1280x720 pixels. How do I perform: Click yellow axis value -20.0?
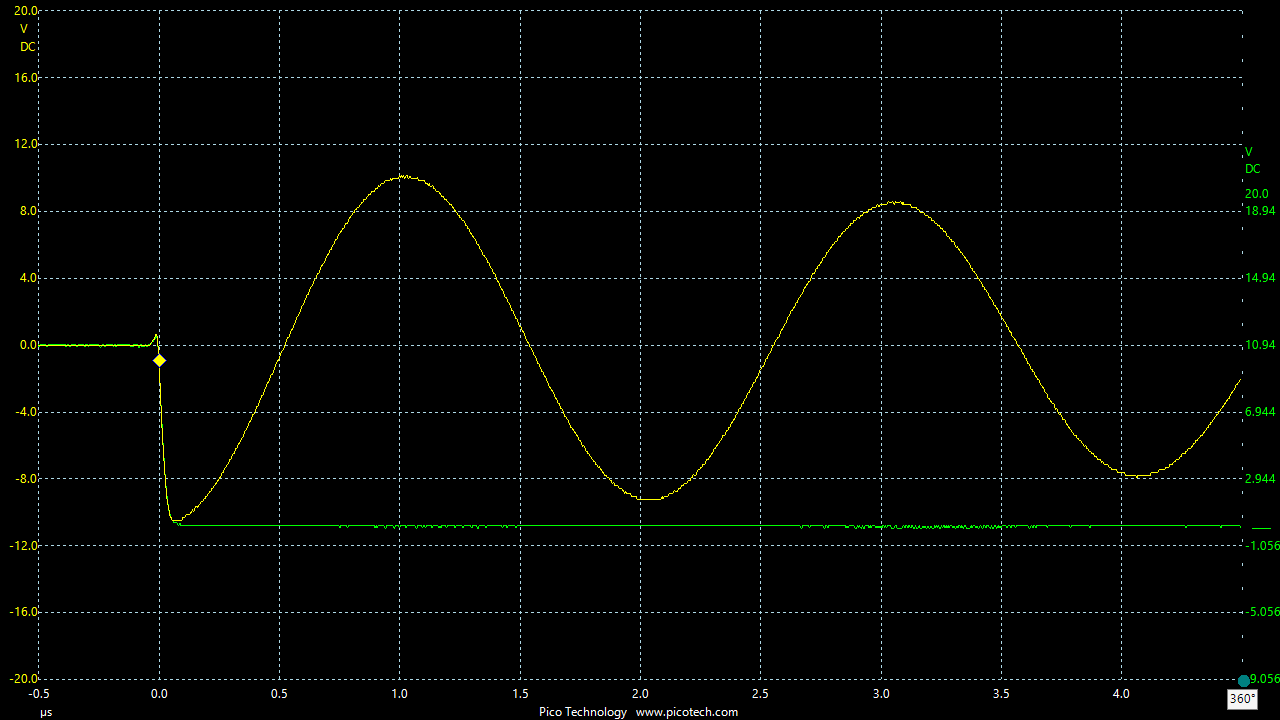[24, 679]
